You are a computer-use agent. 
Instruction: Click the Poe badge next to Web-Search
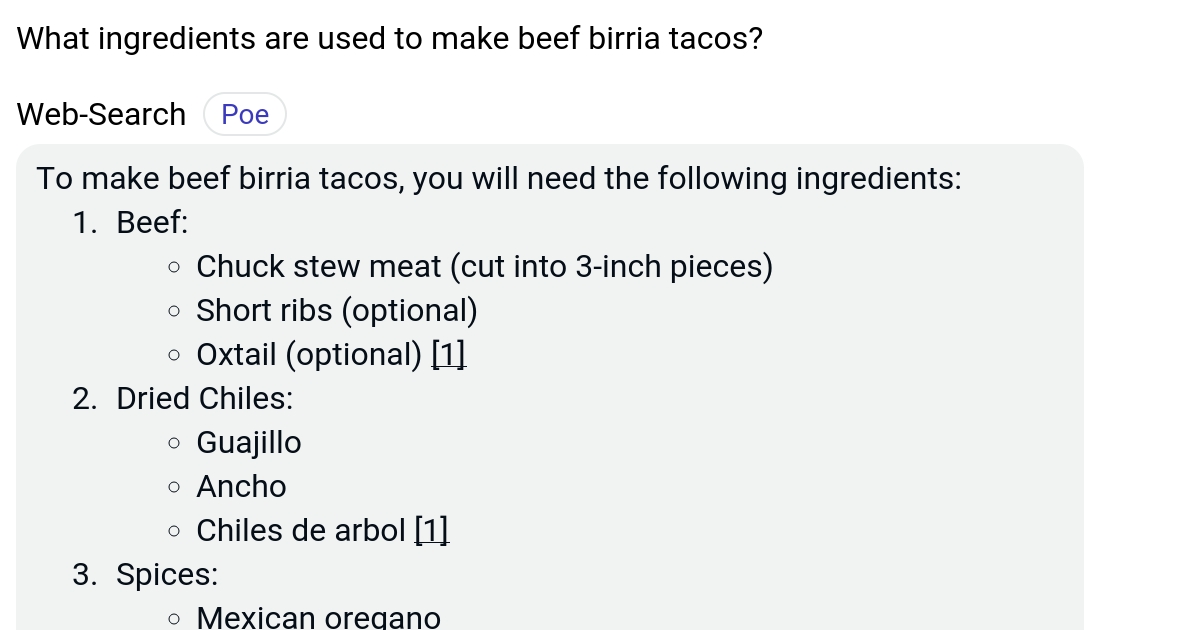(x=244, y=113)
